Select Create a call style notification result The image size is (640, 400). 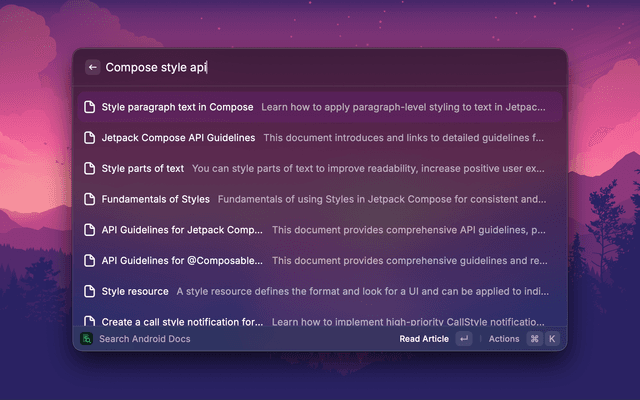(320, 319)
